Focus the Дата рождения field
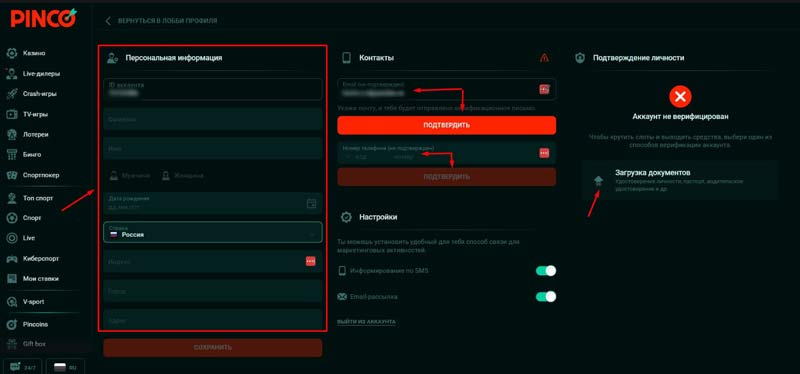The height and width of the screenshot is (374, 800). click(x=213, y=203)
